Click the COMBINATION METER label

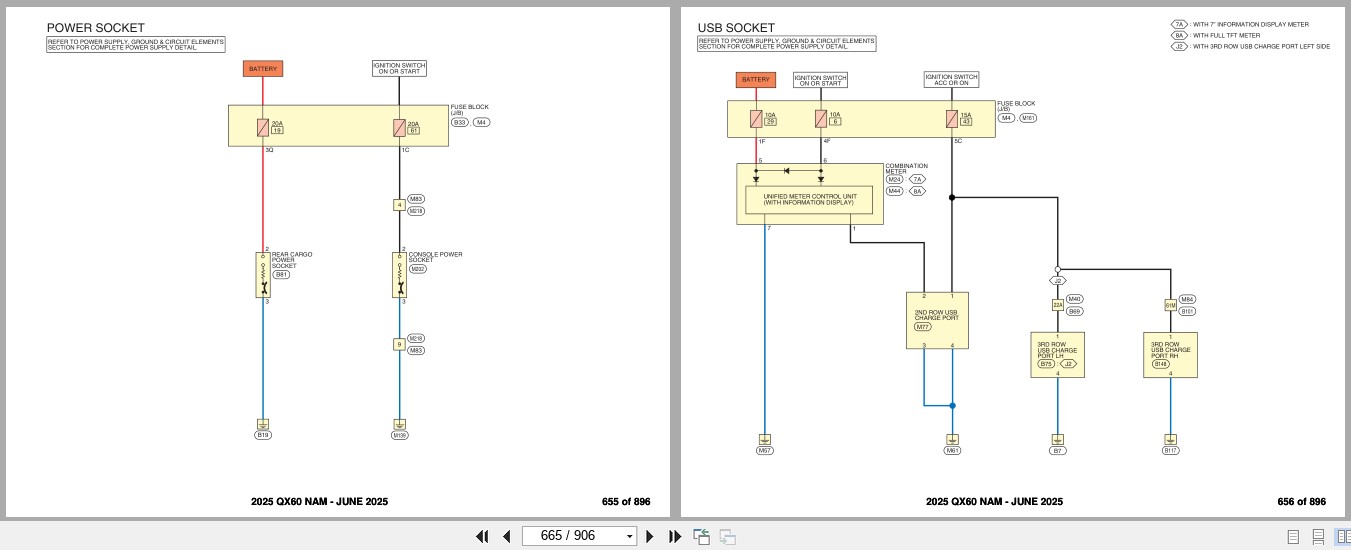[907, 168]
